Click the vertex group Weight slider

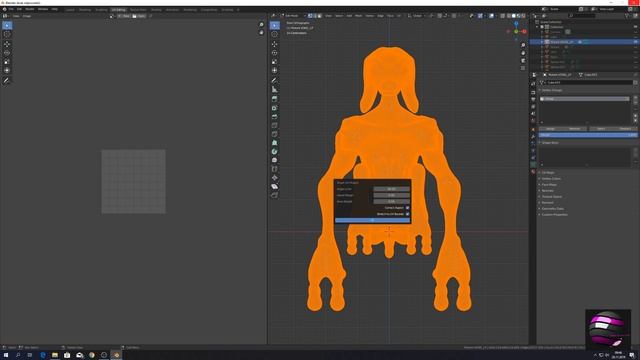click(x=588, y=135)
